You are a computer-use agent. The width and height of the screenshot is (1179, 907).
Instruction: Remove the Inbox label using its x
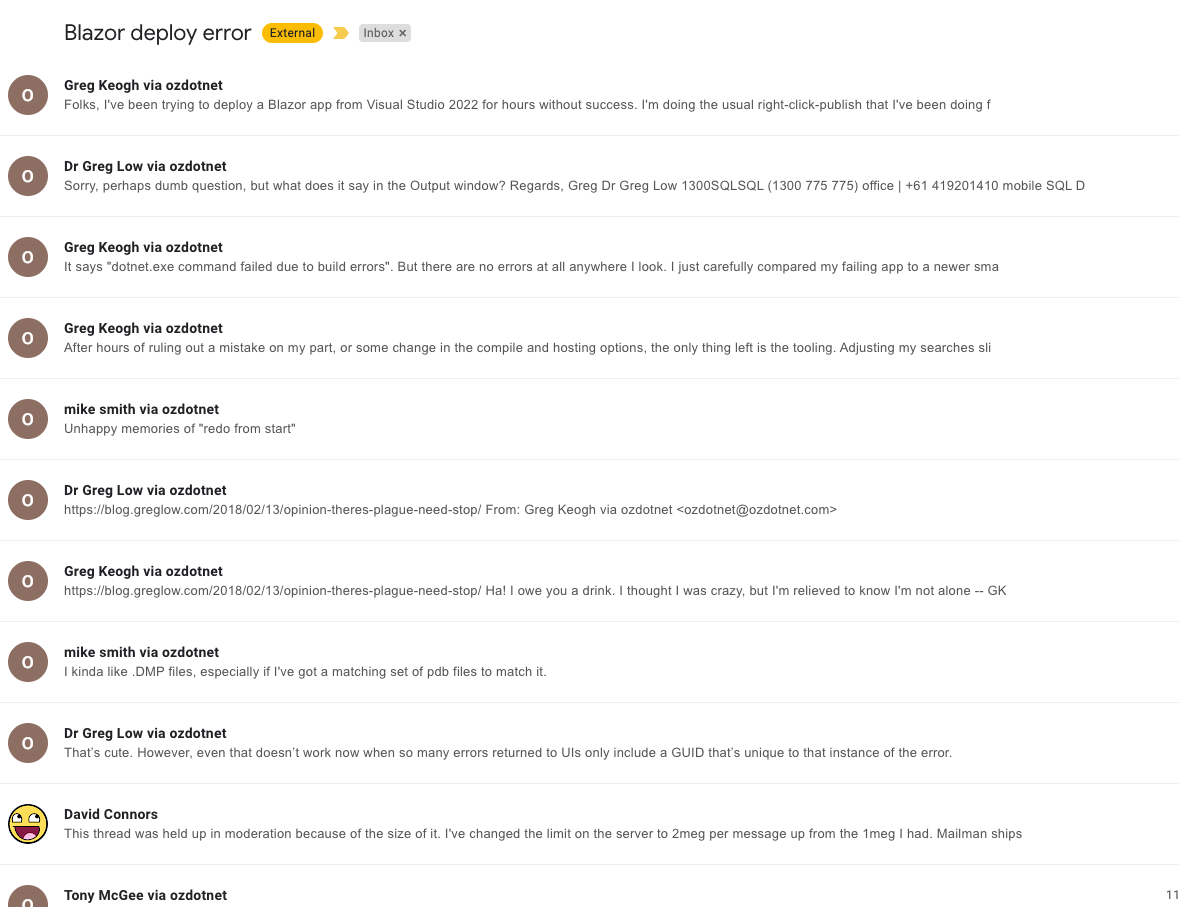tap(402, 33)
